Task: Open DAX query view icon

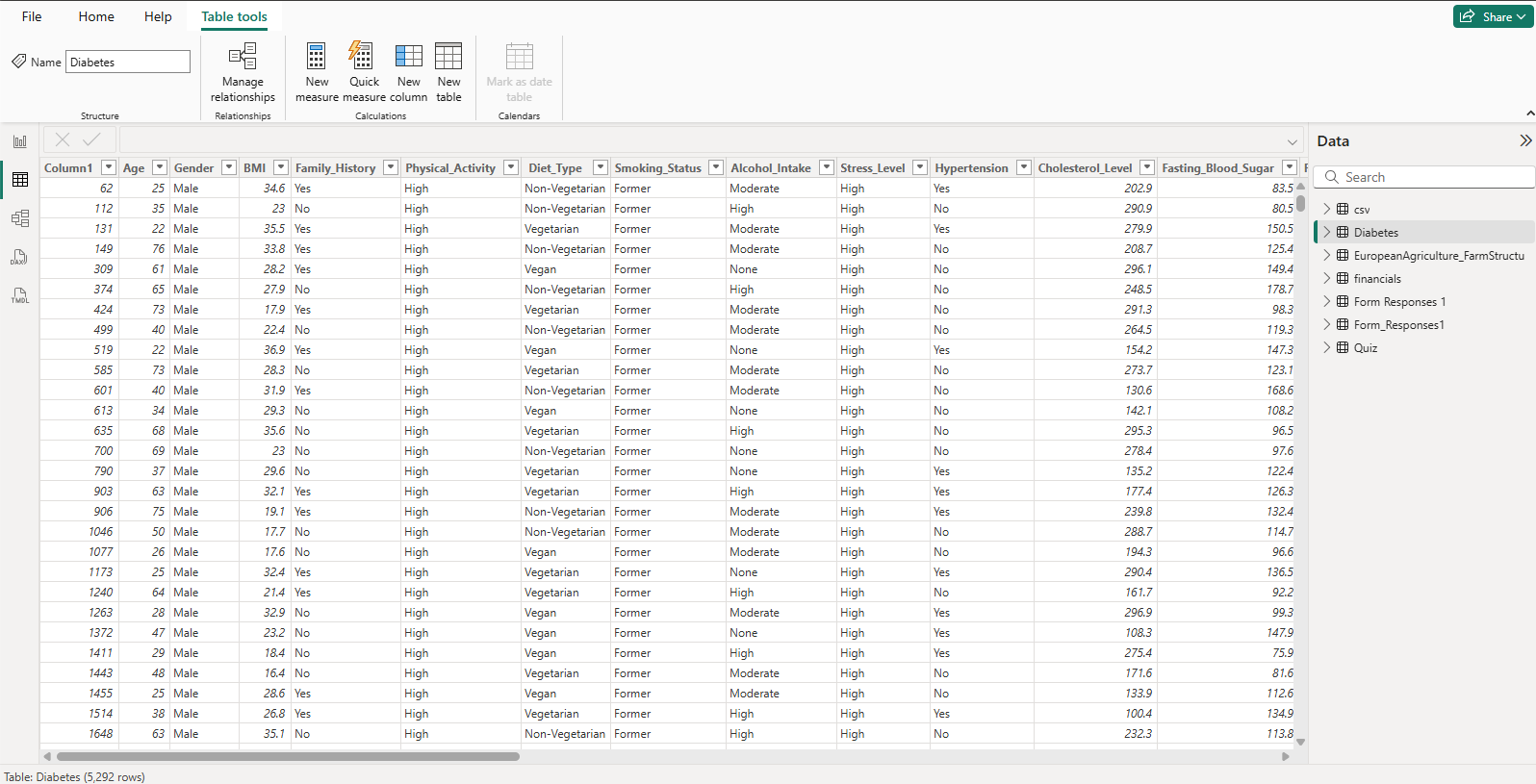Action: 20,257
